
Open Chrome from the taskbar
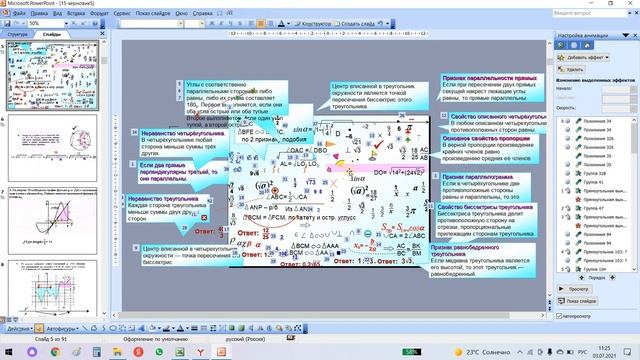55,352
